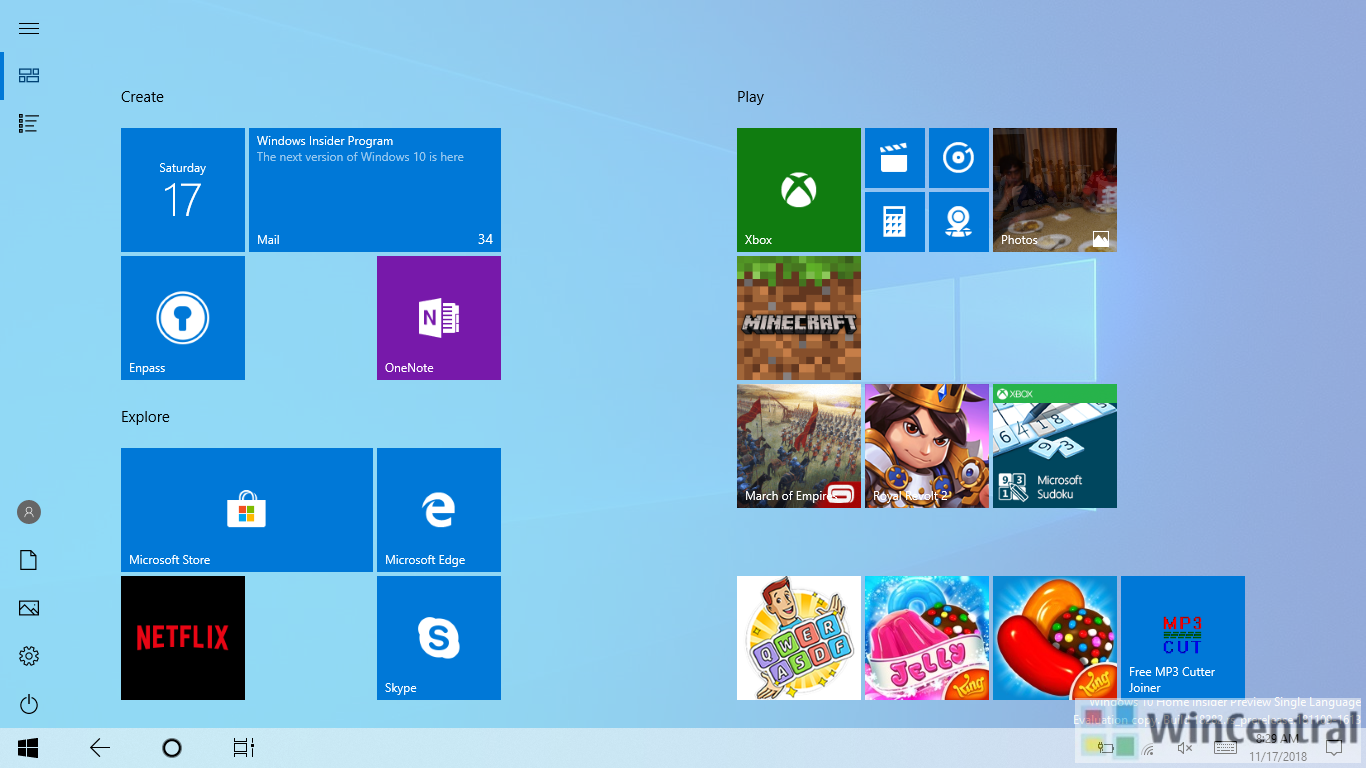Click the Explore group header

[145, 417]
